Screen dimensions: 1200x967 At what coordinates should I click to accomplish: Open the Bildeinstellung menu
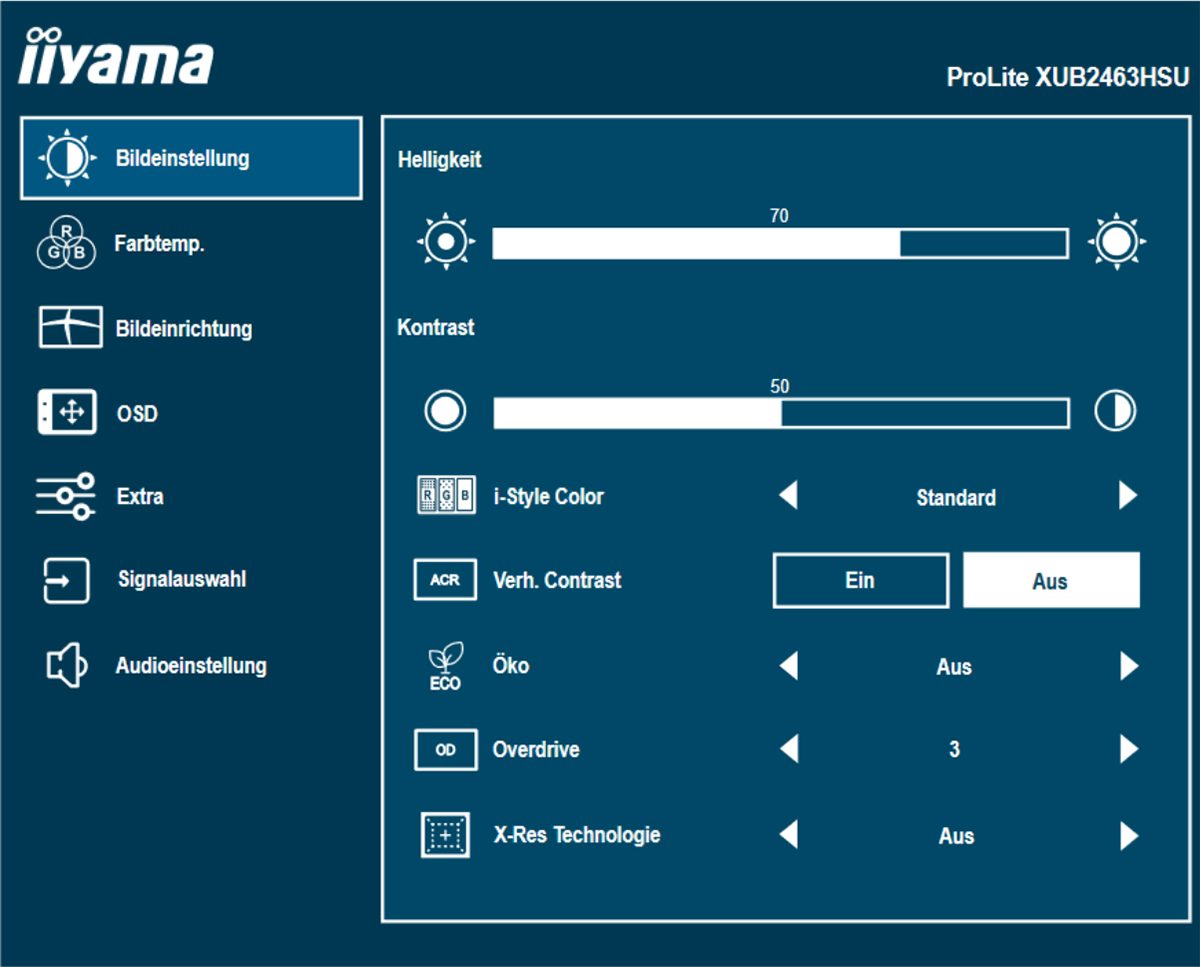191,158
